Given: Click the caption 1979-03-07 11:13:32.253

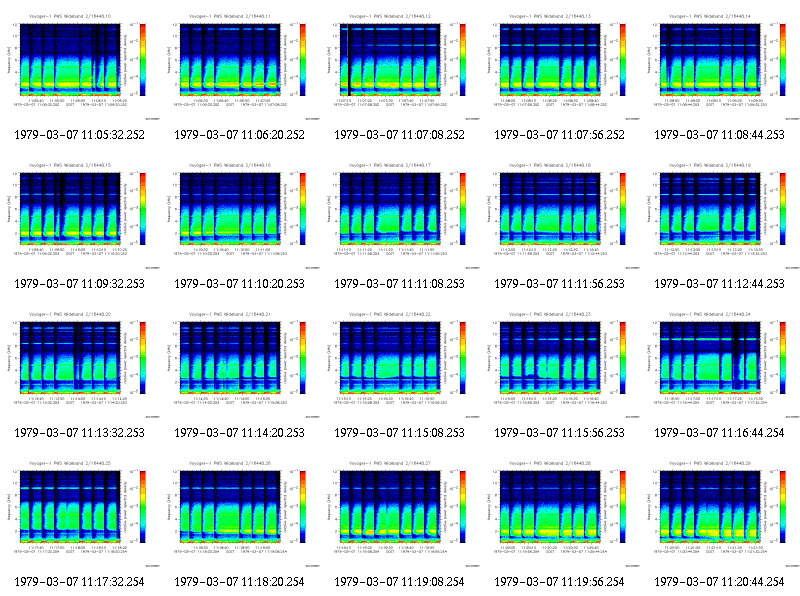Looking at the screenshot, I should pyautogui.click(x=80, y=433).
